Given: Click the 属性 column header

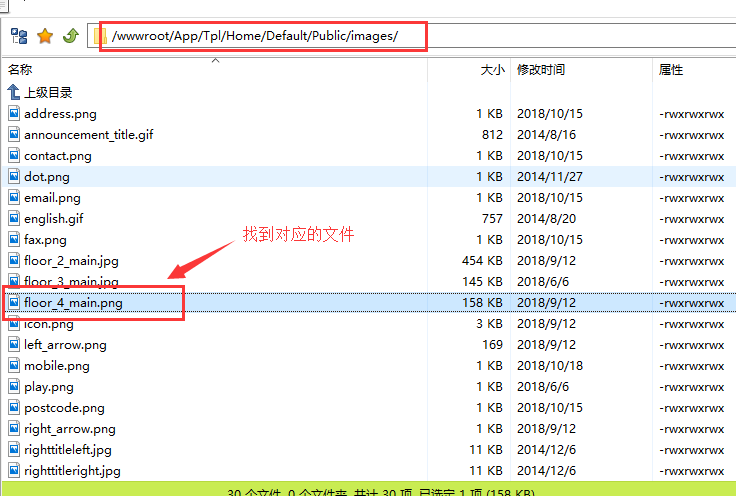Looking at the screenshot, I should tap(671, 70).
